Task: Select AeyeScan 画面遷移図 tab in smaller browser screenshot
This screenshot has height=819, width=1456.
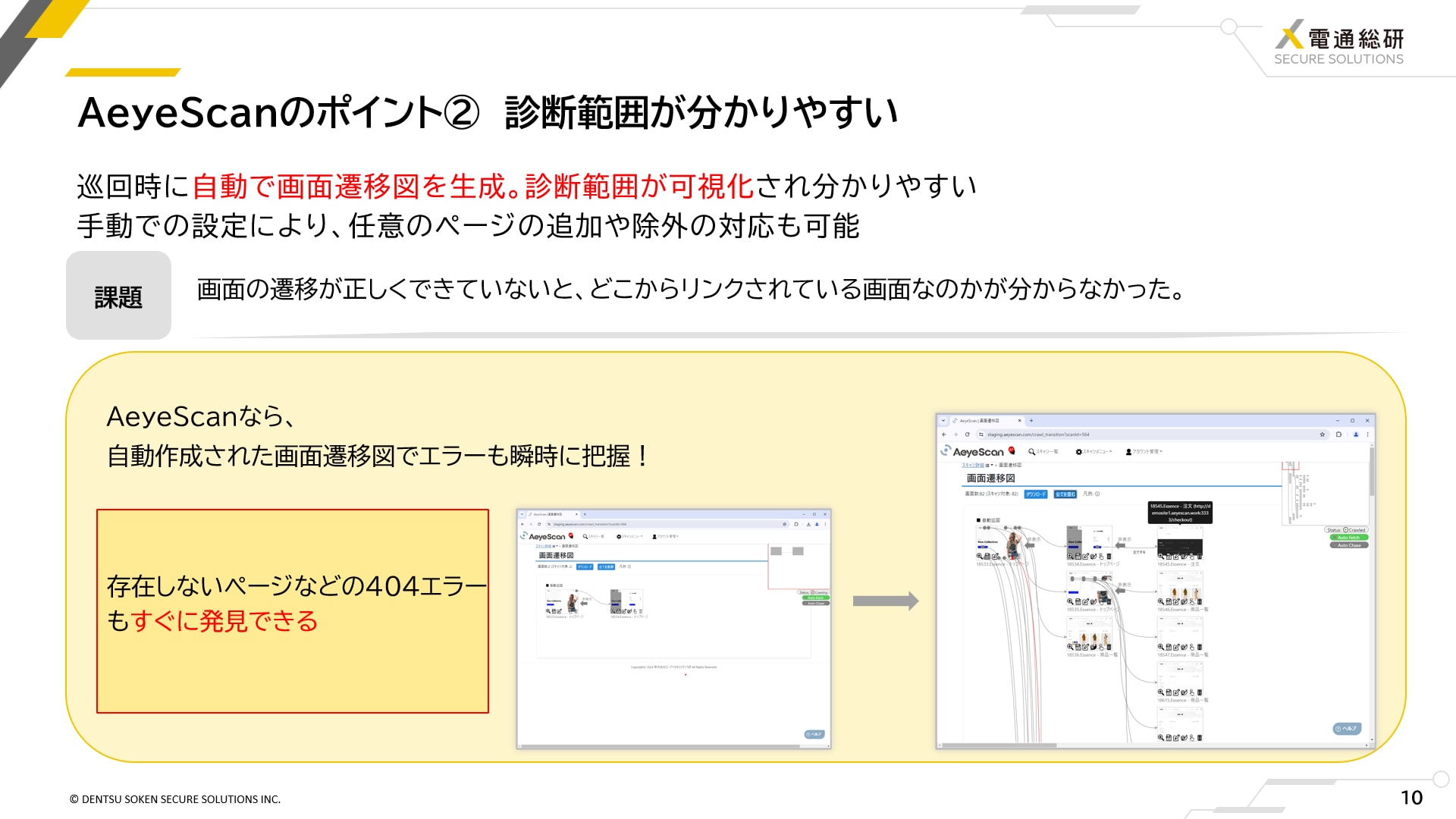Action: click(553, 514)
